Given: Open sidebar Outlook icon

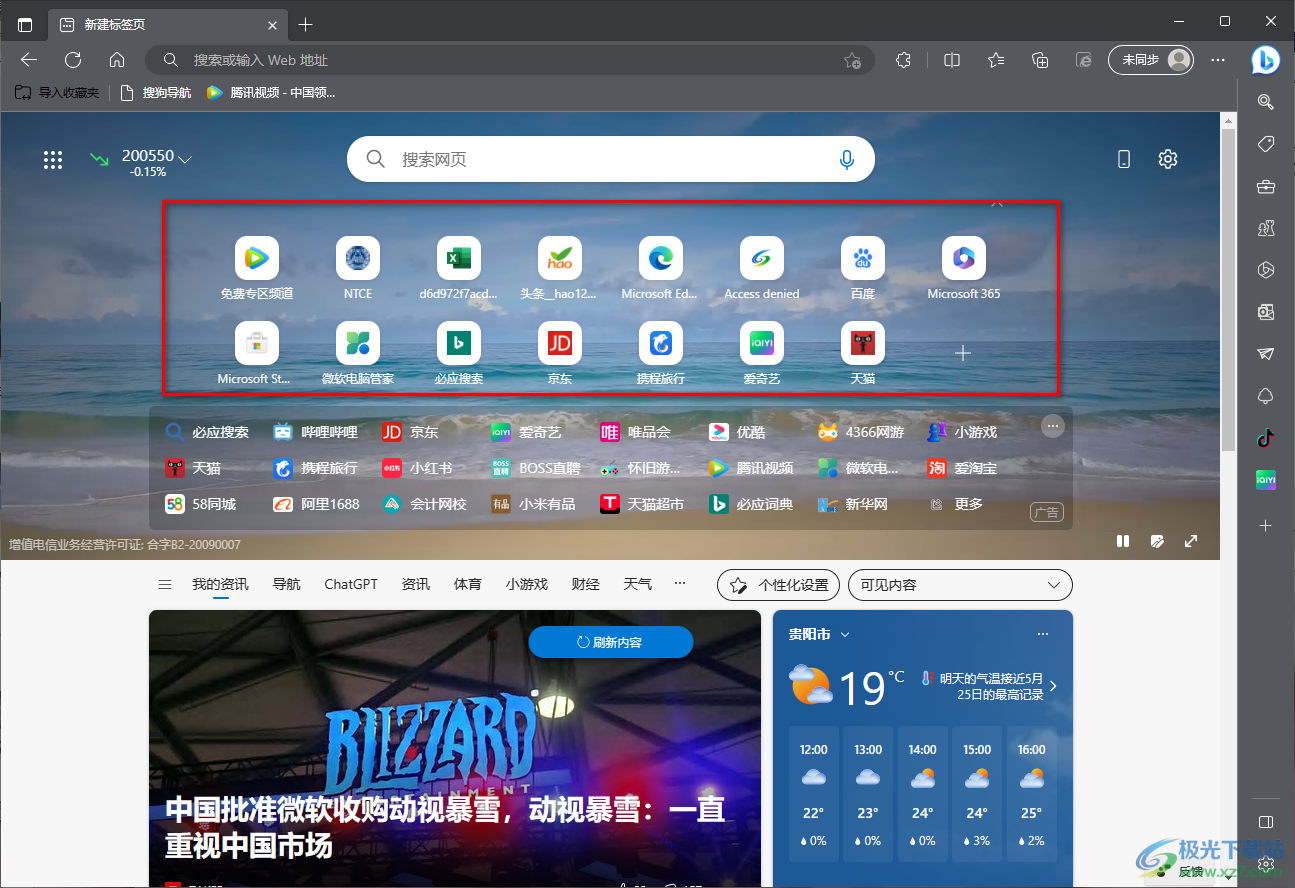Looking at the screenshot, I should coord(1265,311).
